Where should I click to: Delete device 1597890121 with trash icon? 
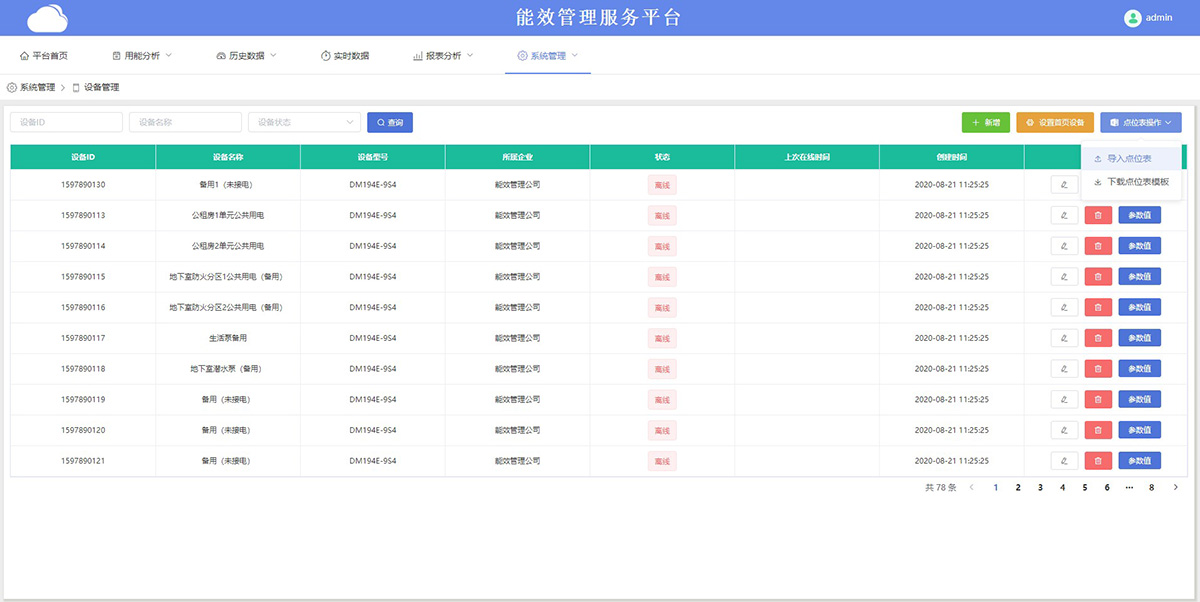1098,461
